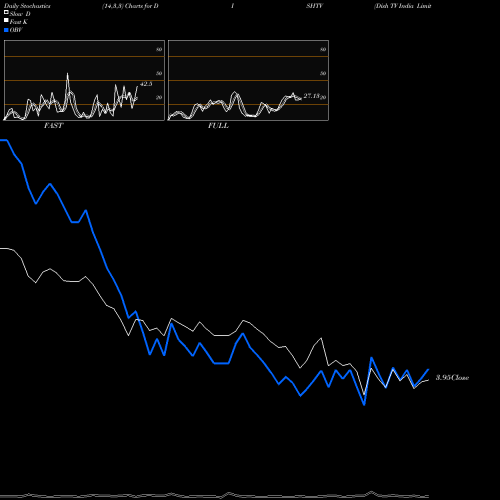Viewport: 500px width, 500px height.
Task: Click the 50 level label in FAST chart
Action: [x=159, y=73]
